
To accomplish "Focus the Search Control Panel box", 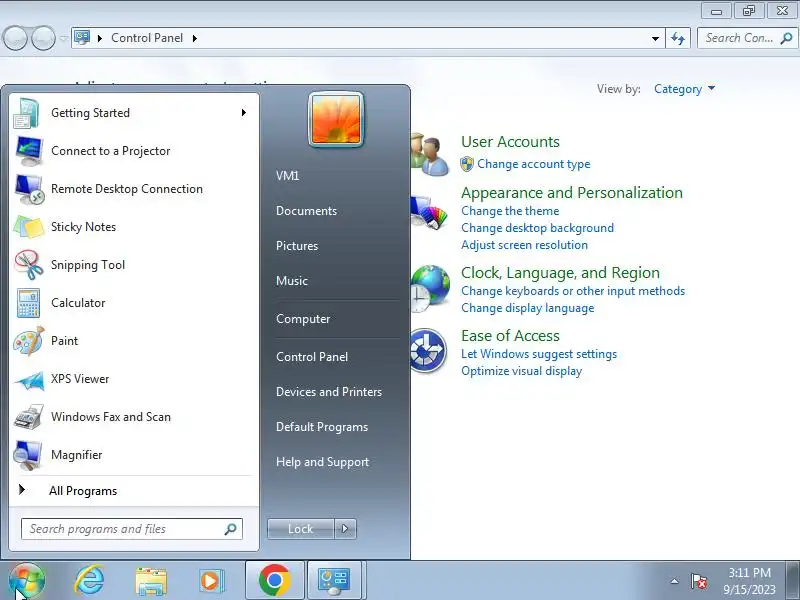I will (746, 38).
